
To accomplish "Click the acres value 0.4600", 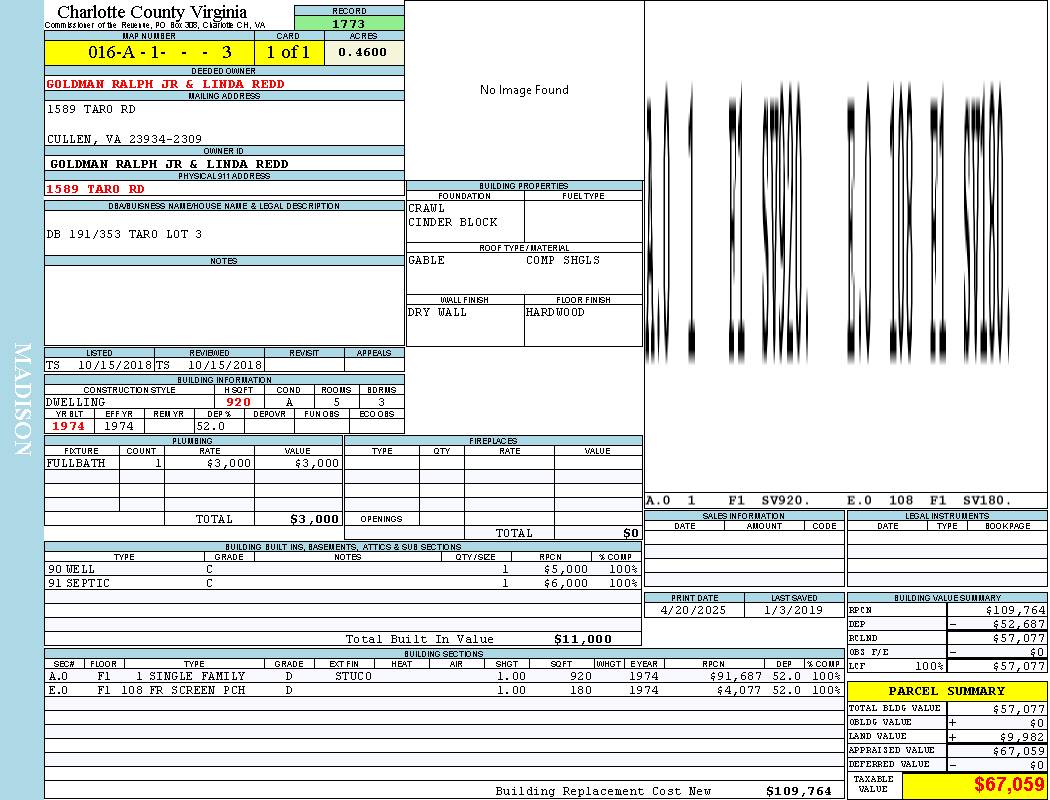I will [363, 52].
